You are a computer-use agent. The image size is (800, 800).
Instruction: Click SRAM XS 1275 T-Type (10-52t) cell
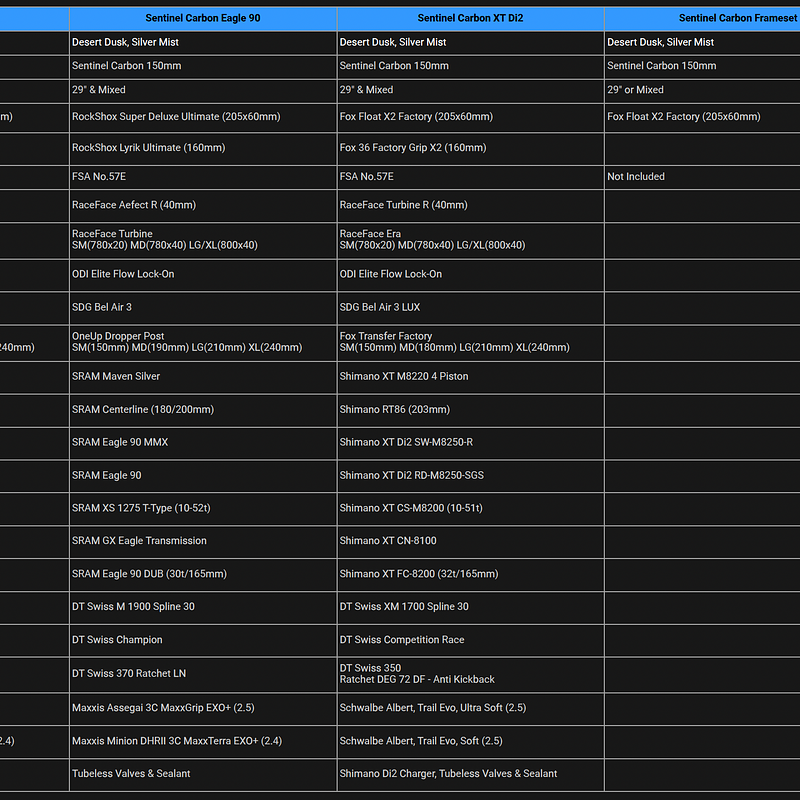[203, 509]
